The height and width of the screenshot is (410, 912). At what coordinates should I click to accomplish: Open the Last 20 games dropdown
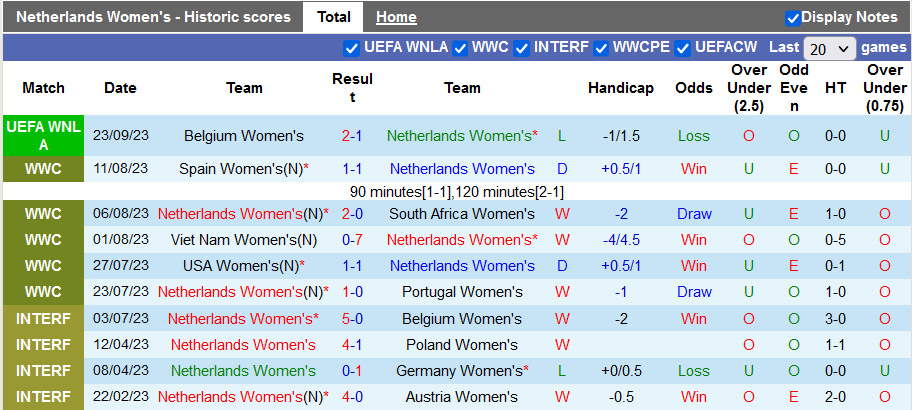point(829,48)
